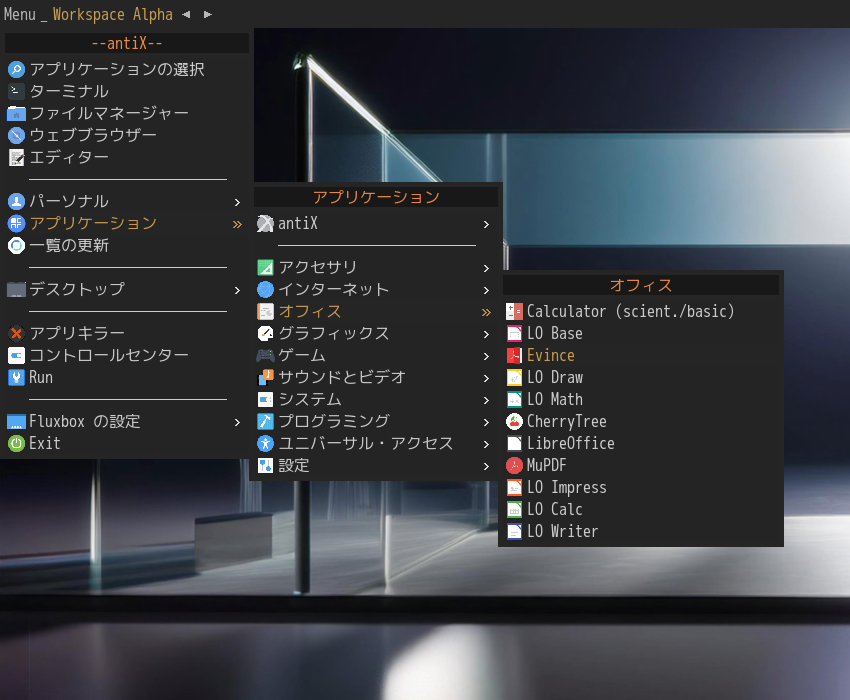Switch to the next workspace arrow
Screen dimensions: 850x700
208,15
